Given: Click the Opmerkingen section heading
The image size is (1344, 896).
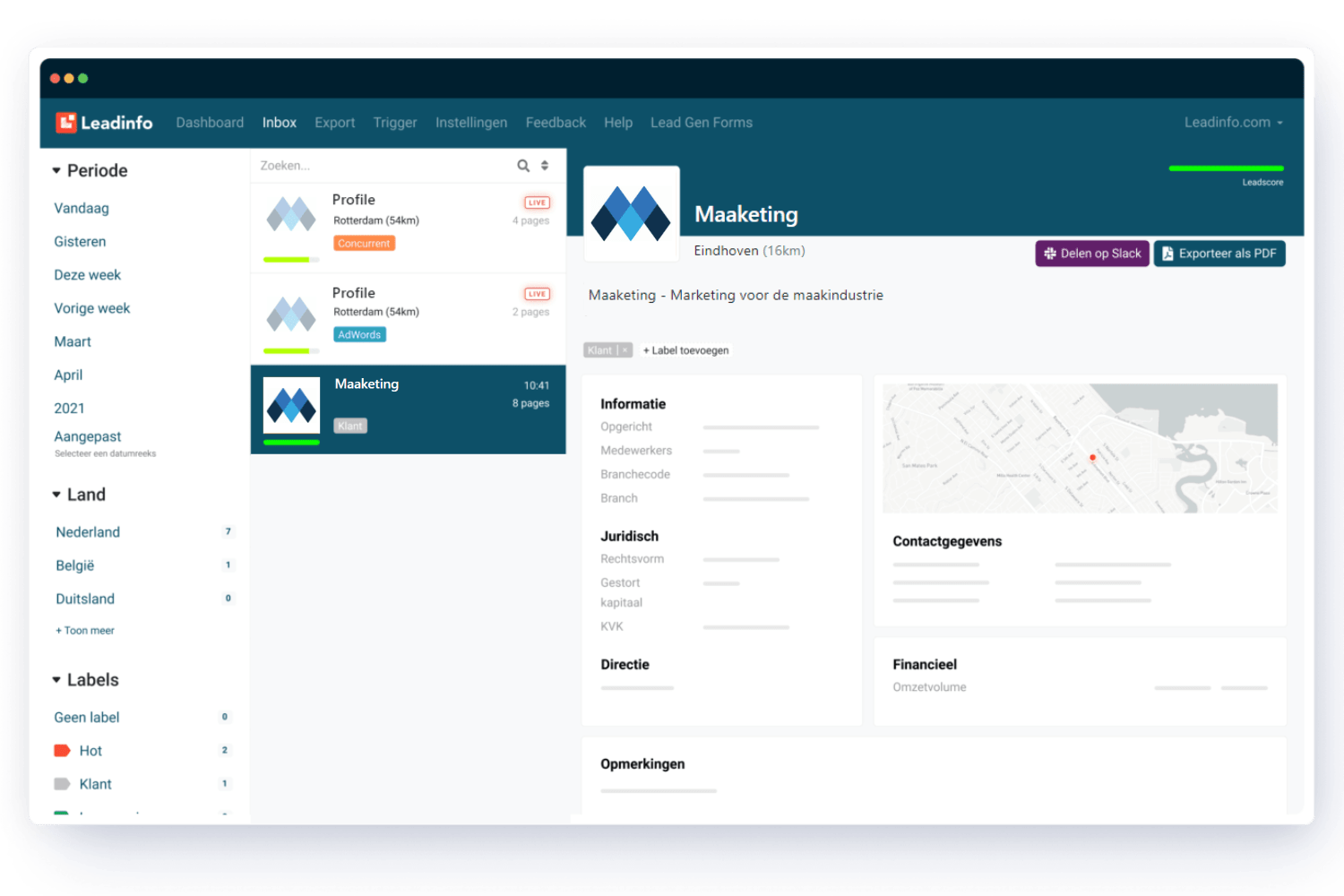Looking at the screenshot, I should coord(642,764).
